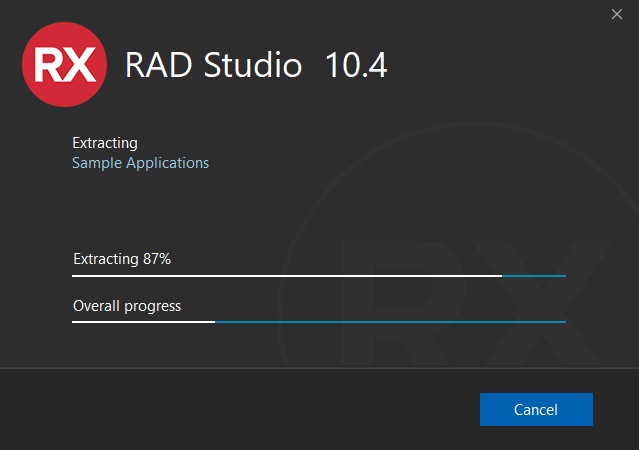Click the 'Sample Applications' text
This screenshot has height=450, width=639.
pos(140,163)
